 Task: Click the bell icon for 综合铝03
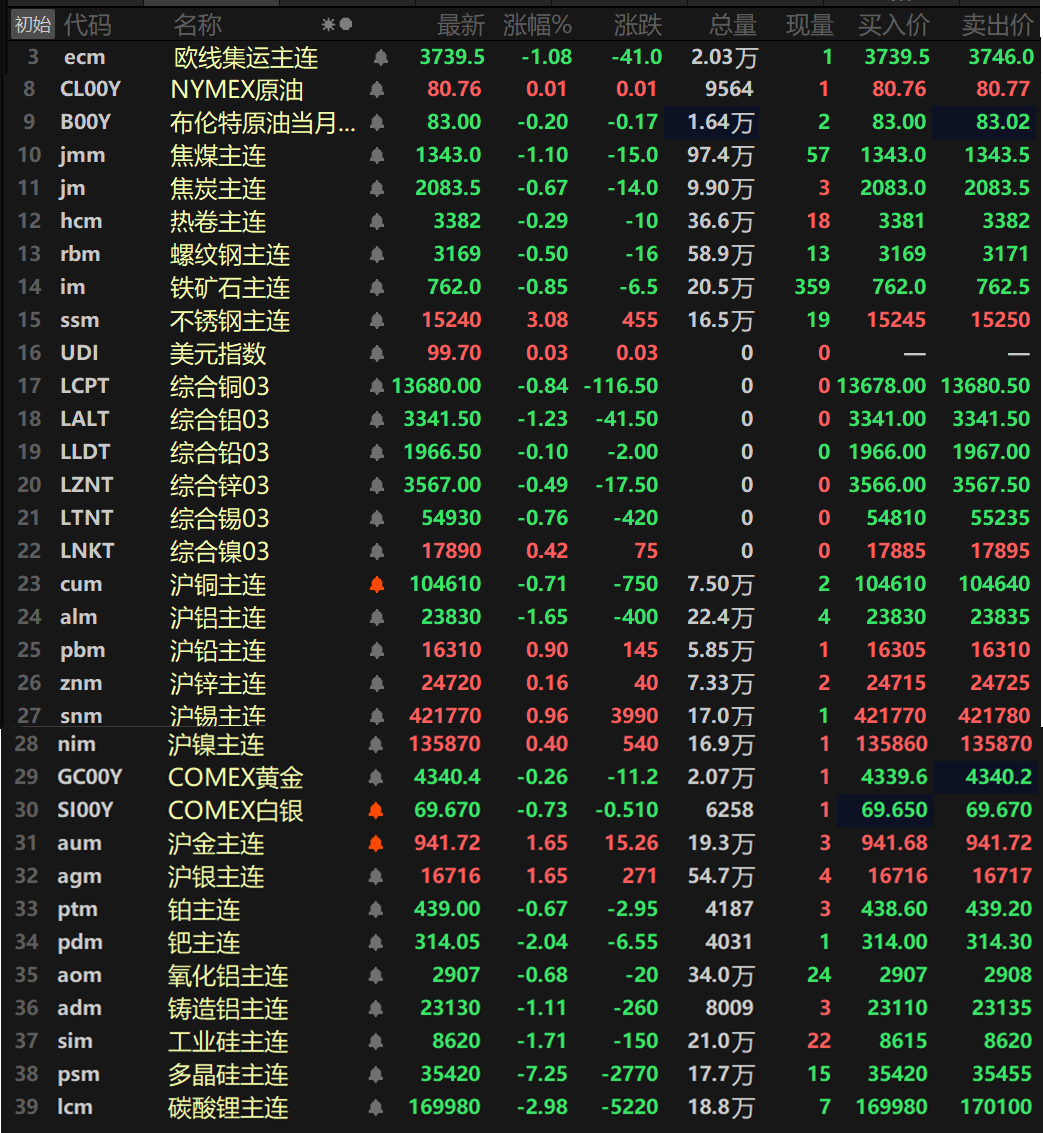point(377,419)
